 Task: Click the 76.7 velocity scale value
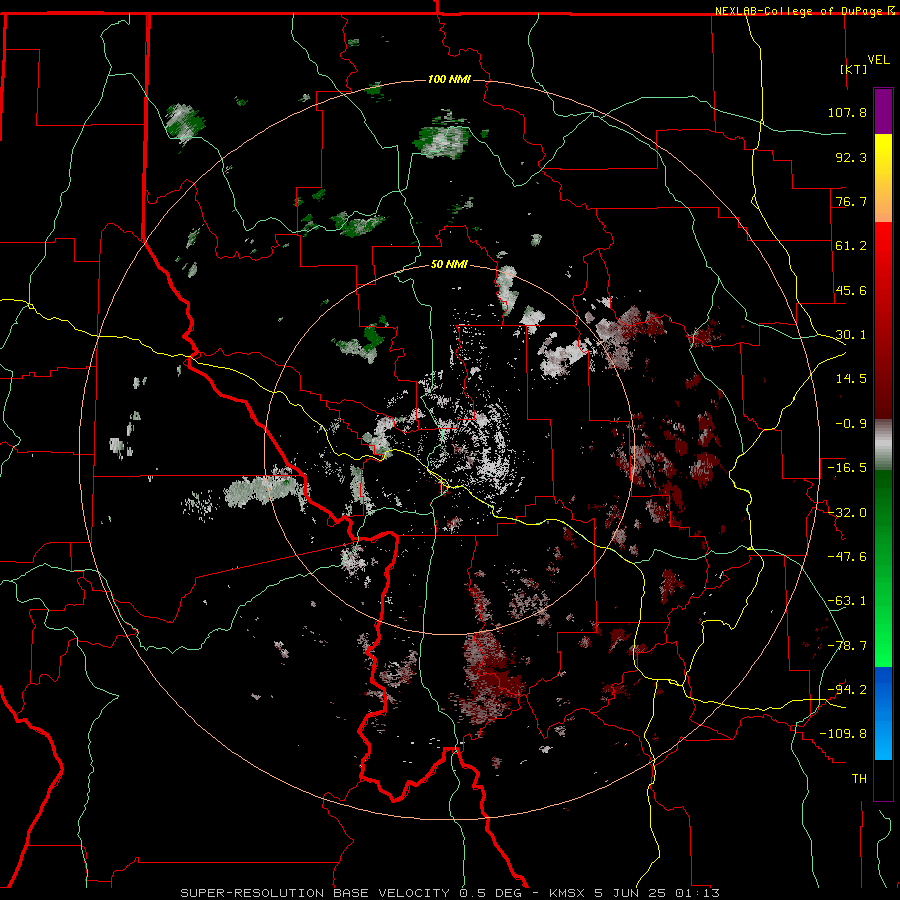pyautogui.click(x=851, y=201)
